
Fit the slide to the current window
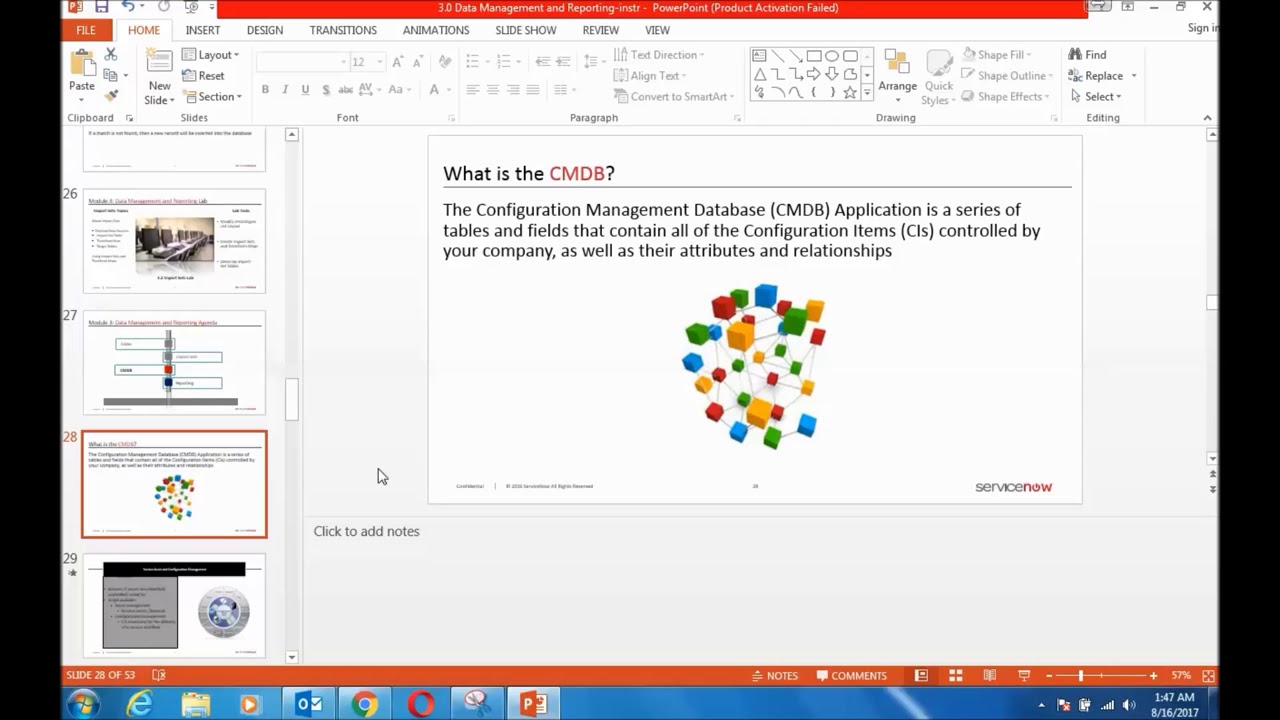click(x=1209, y=676)
